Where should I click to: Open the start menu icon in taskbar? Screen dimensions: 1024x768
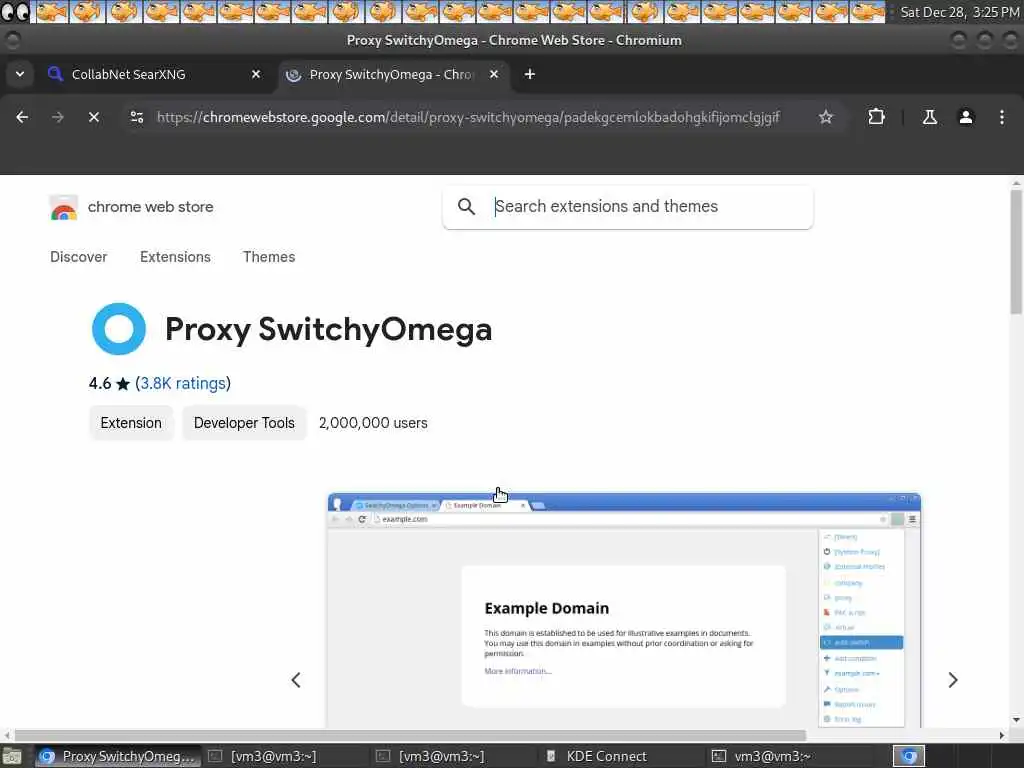[12, 757]
